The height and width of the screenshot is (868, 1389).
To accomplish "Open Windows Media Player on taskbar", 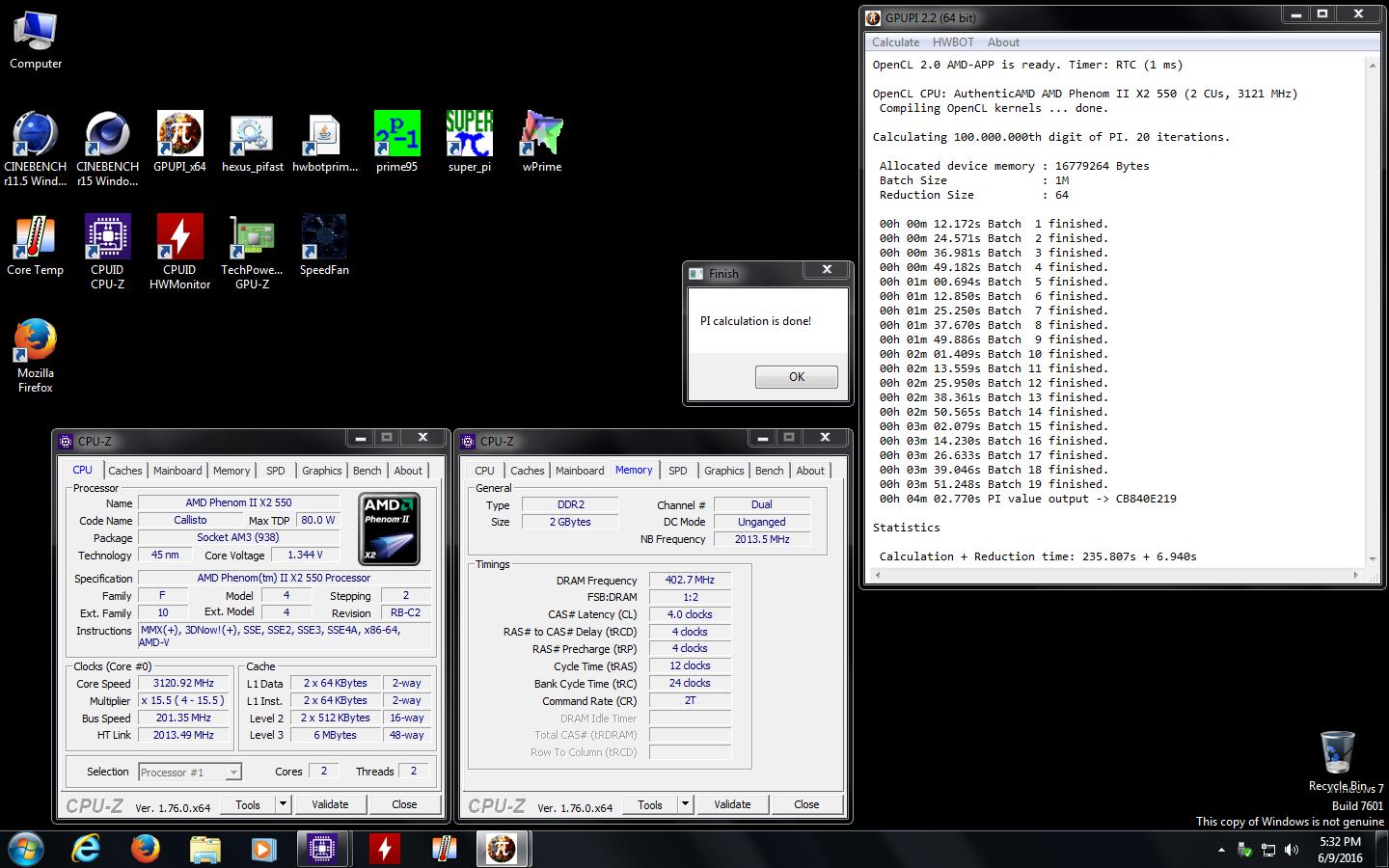I will [x=263, y=849].
